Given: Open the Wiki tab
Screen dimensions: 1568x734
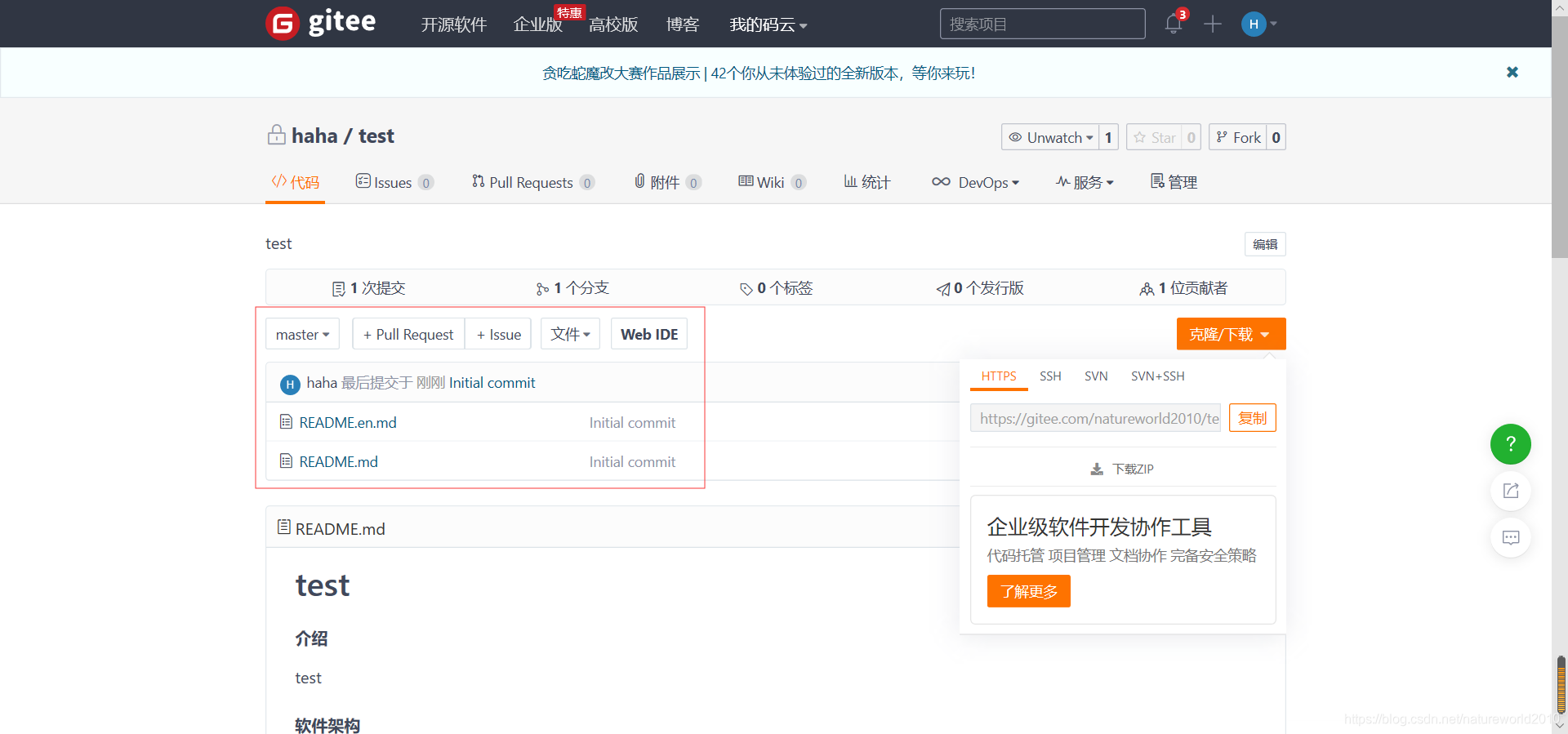Looking at the screenshot, I should coord(772,182).
